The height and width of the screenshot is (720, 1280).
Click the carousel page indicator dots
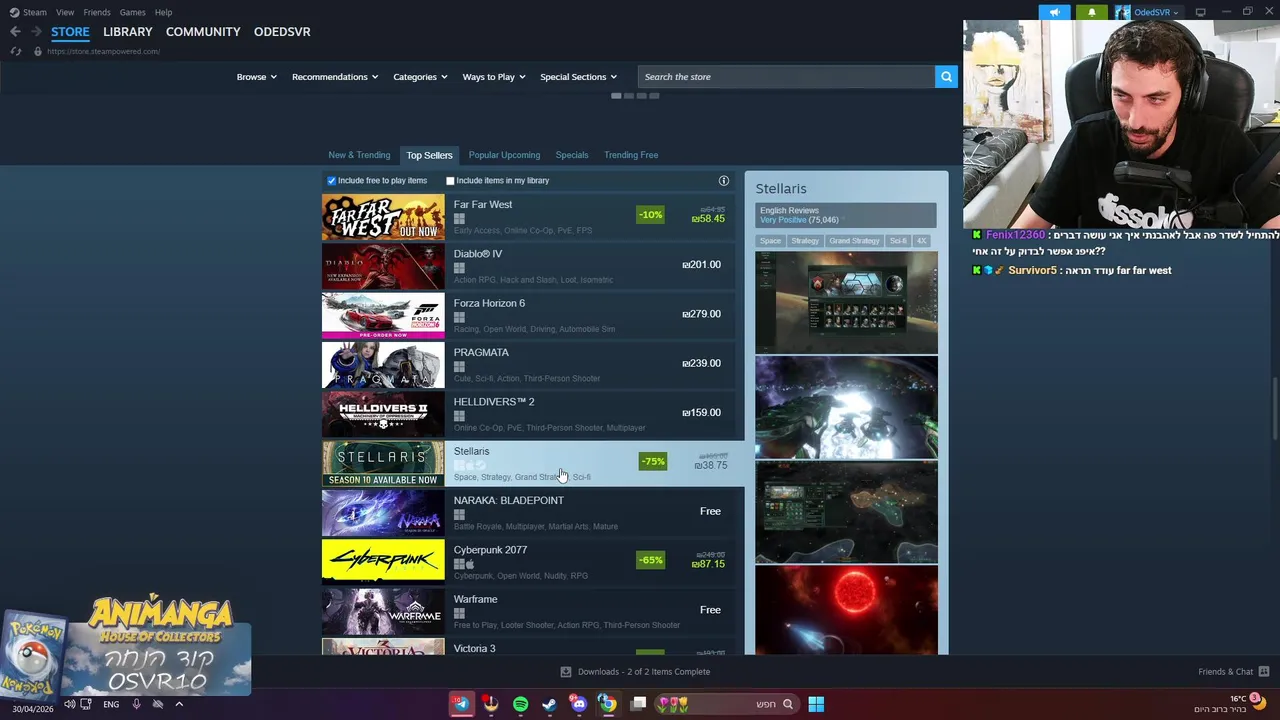[x=635, y=96]
